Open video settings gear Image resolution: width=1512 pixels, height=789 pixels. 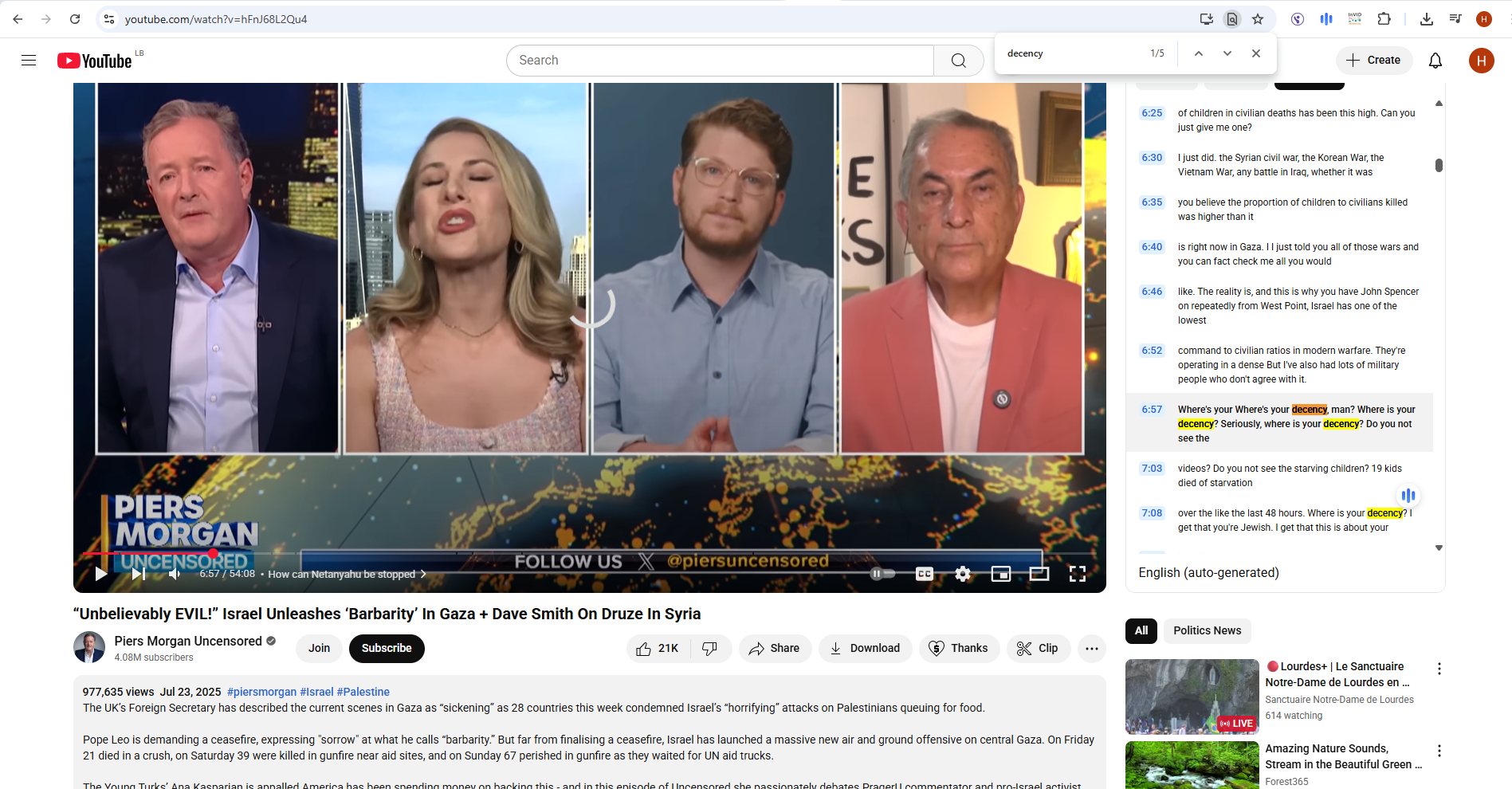(963, 574)
